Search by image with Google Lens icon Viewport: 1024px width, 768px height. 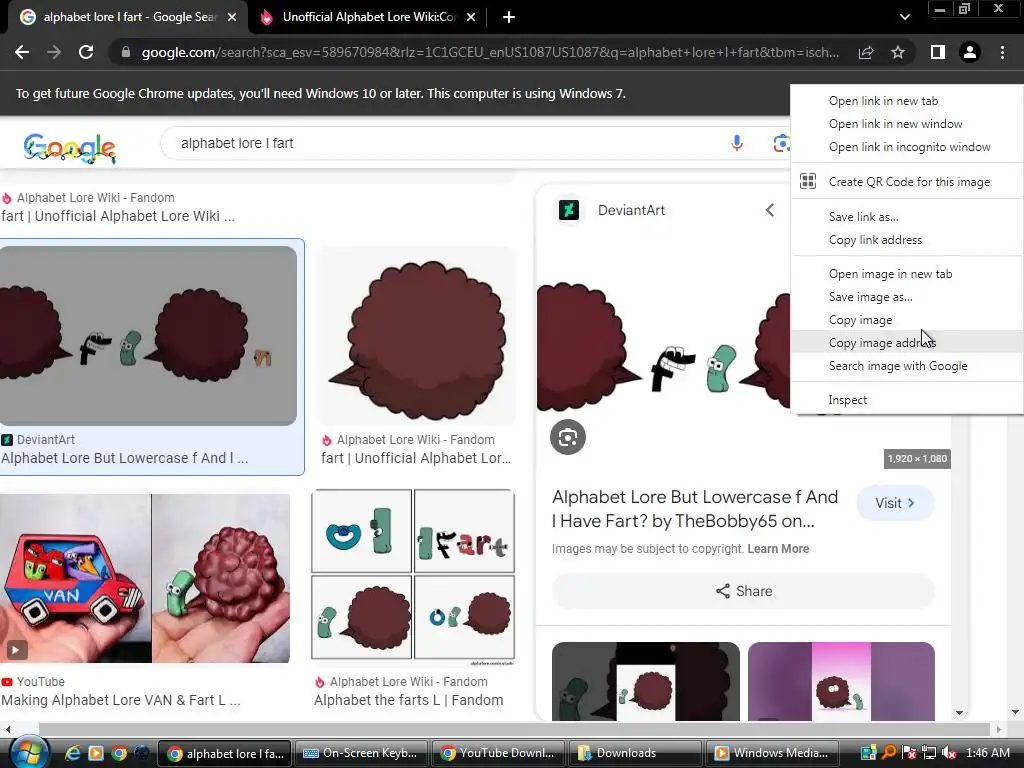(x=780, y=143)
